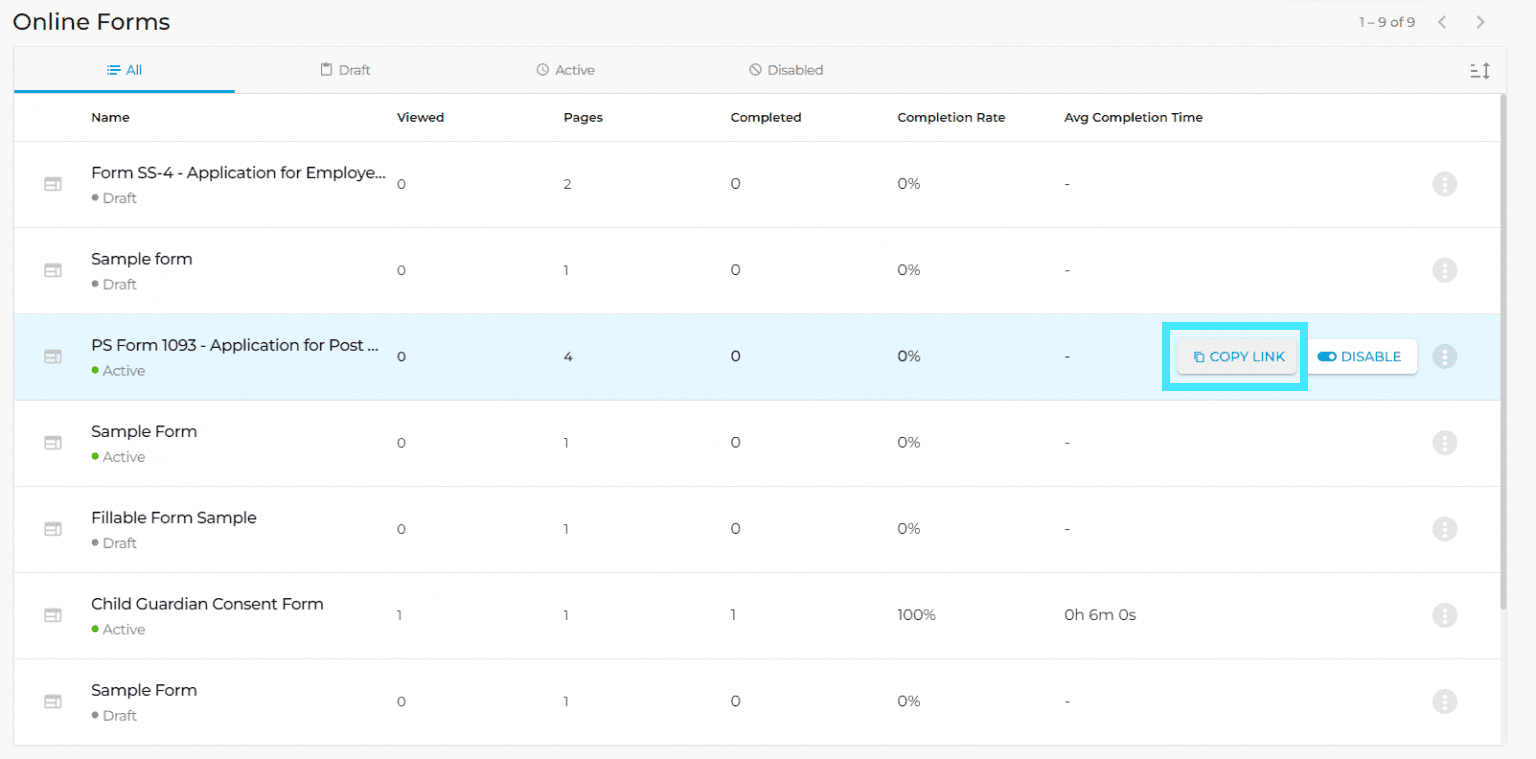Open the sort order options icon

(1480, 70)
